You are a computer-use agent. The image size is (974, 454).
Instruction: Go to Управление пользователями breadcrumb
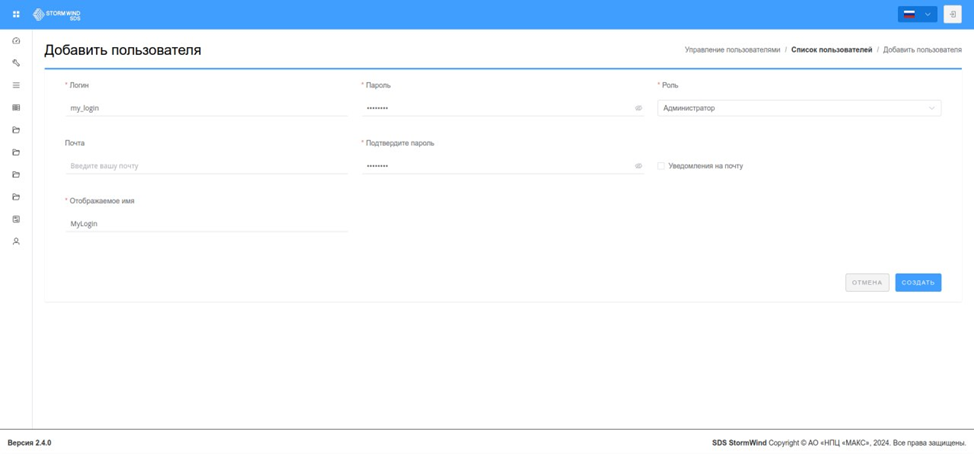pyautogui.click(x=732, y=50)
